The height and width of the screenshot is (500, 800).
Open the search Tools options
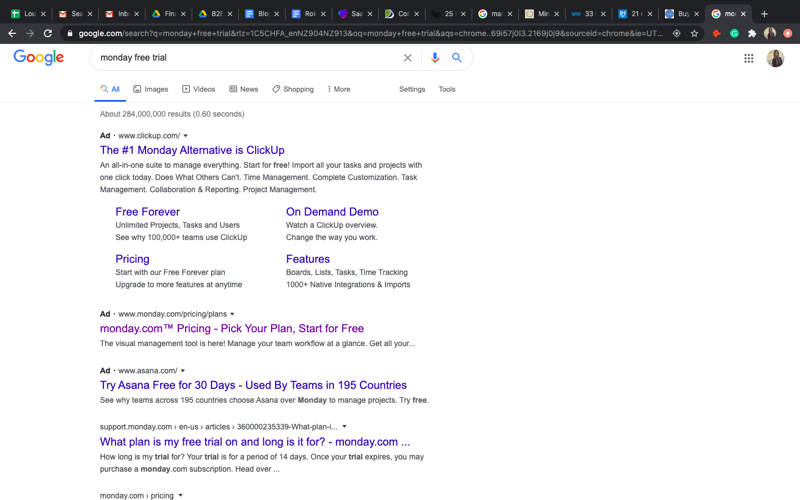[447, 89]
